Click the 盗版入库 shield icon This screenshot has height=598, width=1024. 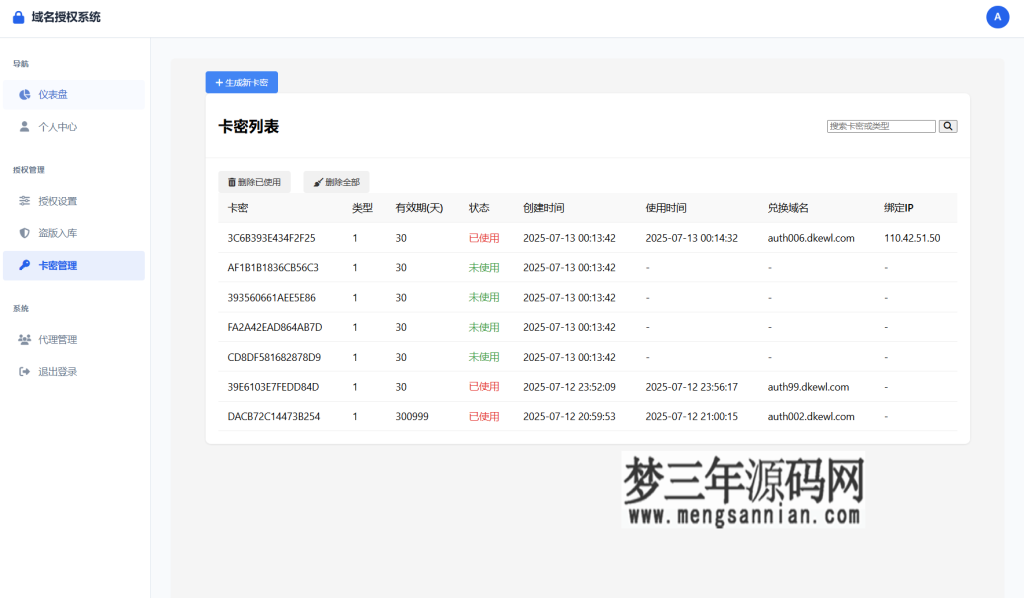tap(24, 232)
